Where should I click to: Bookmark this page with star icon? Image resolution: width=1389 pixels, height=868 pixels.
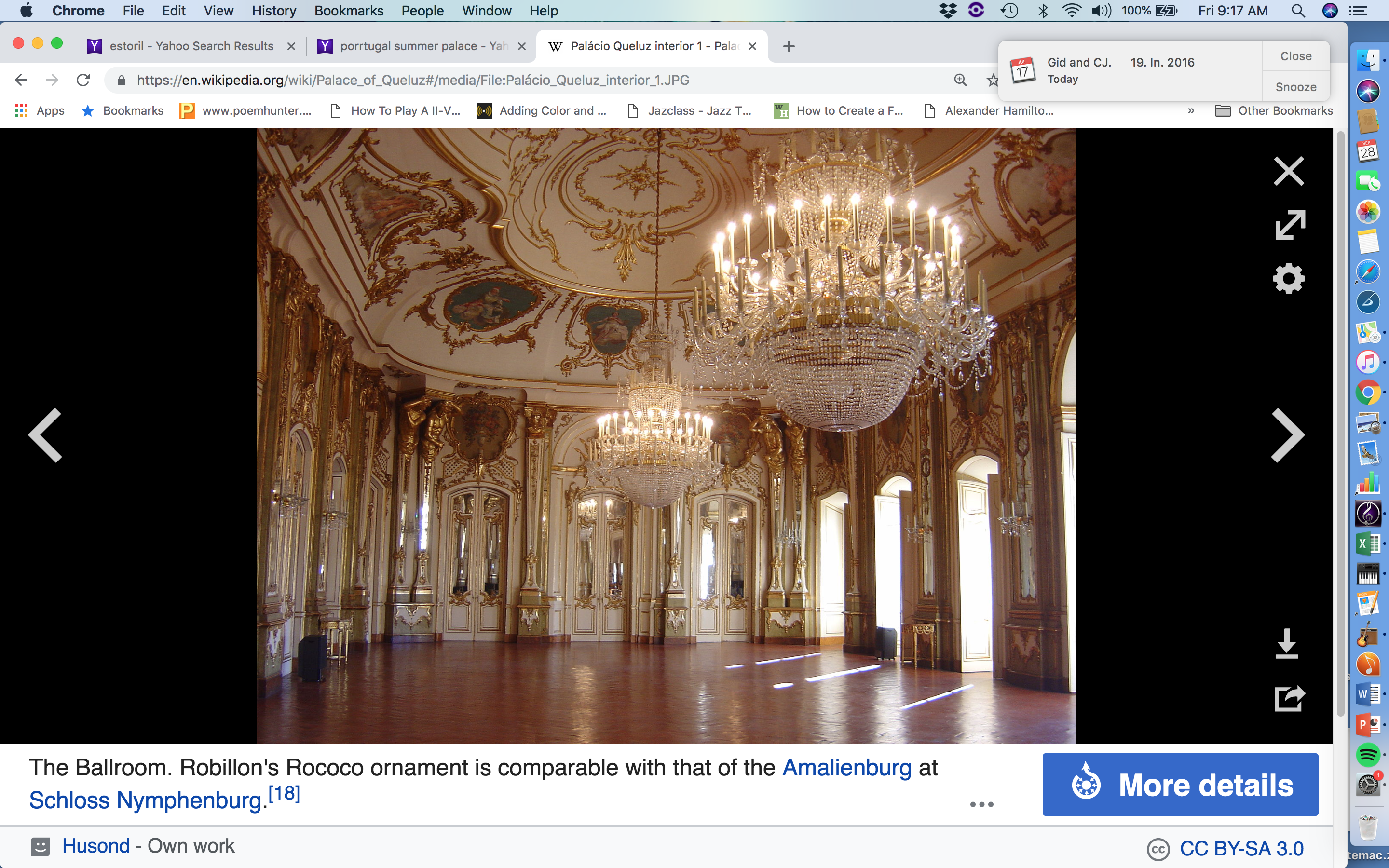(993, 81)
